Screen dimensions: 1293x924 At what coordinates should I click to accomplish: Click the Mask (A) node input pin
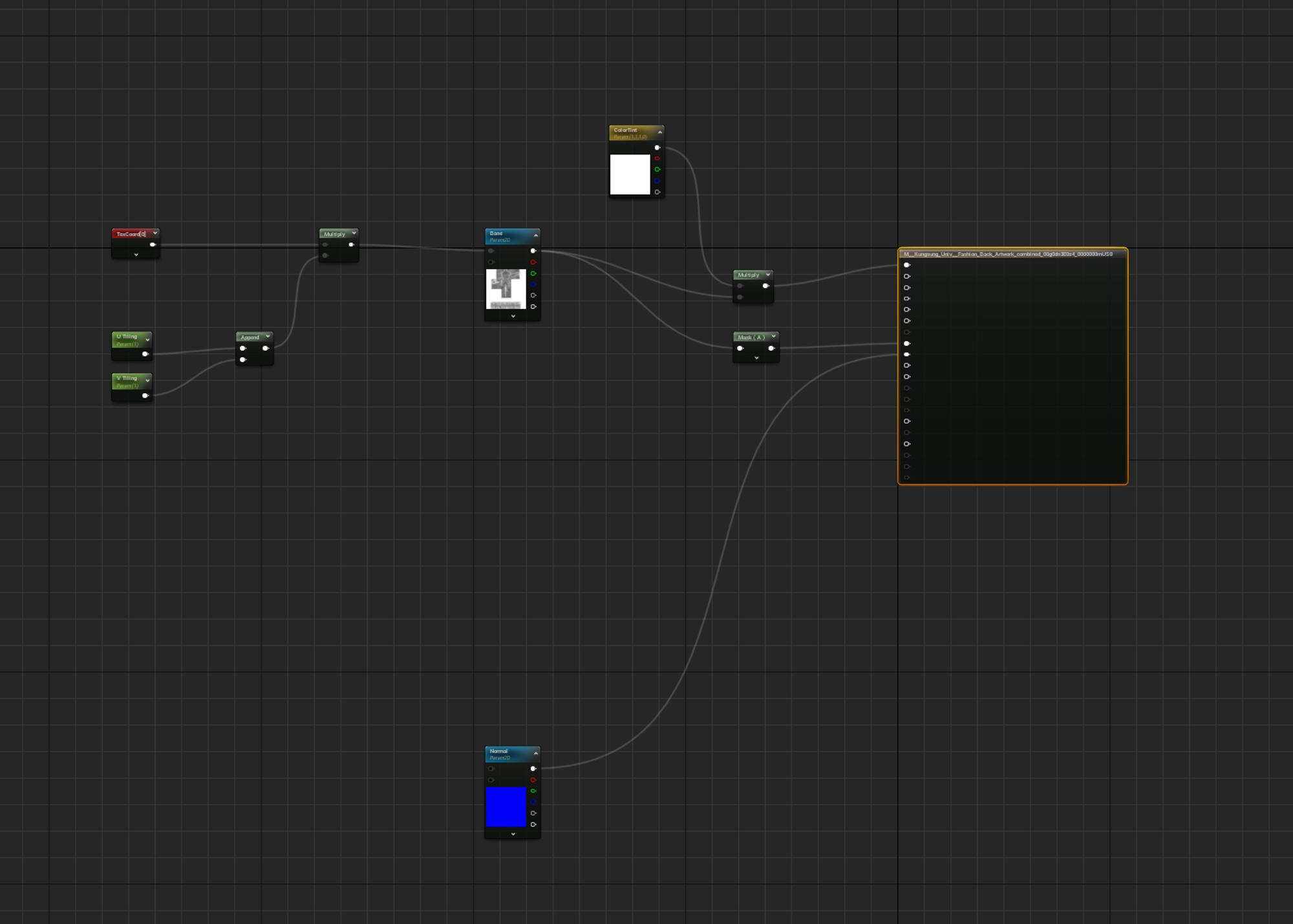coord(740,348)
